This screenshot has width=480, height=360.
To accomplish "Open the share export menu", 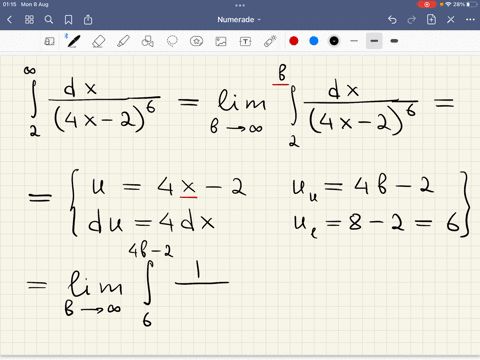I will pos(88,20).
